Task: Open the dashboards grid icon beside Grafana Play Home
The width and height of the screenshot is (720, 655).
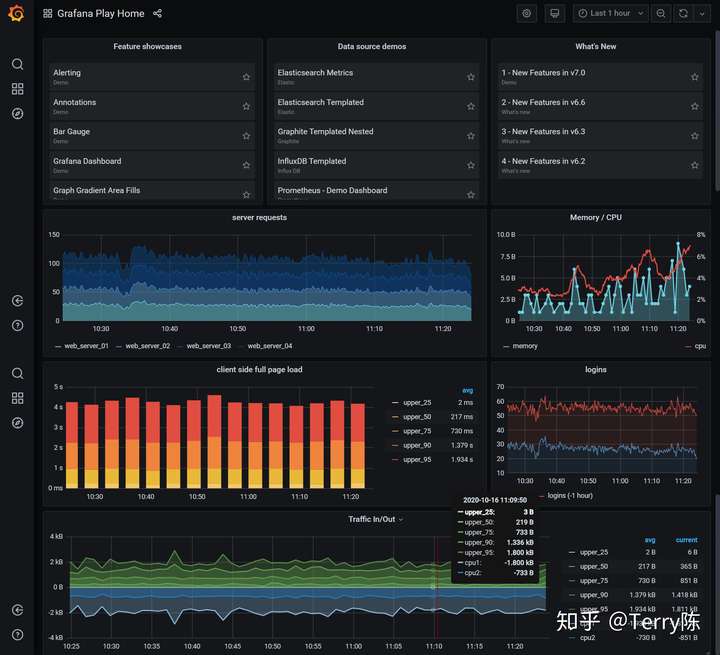Action: coord(48,13)
